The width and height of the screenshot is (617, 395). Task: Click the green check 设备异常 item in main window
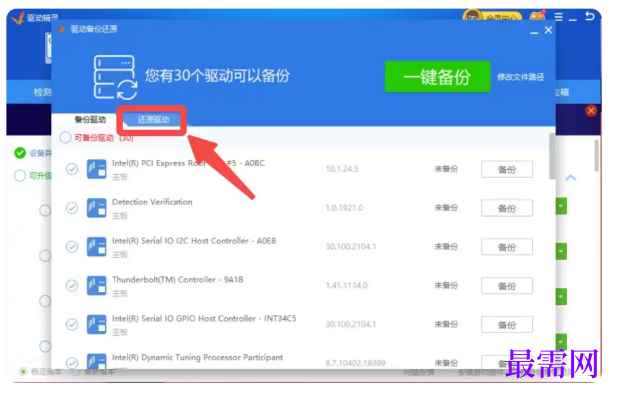pos(20,153)
